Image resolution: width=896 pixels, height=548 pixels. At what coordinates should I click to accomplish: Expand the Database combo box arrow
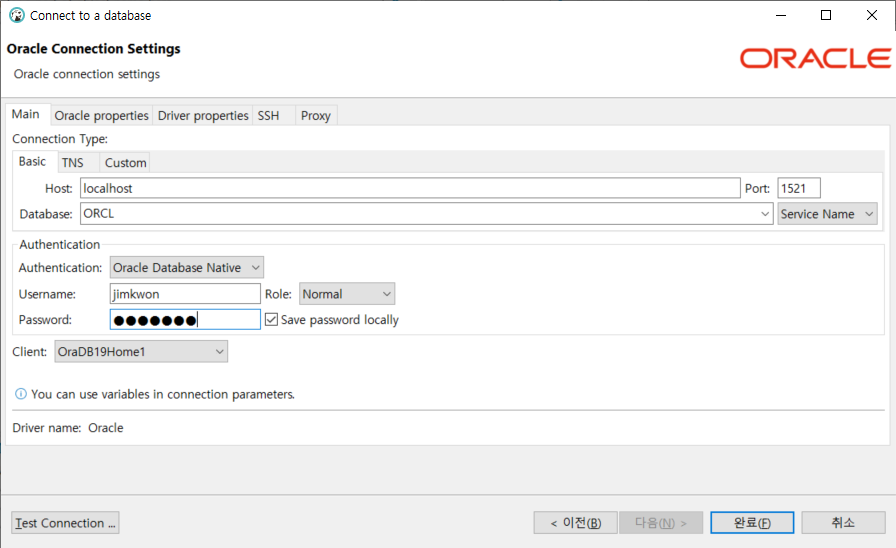pos(765,214)
